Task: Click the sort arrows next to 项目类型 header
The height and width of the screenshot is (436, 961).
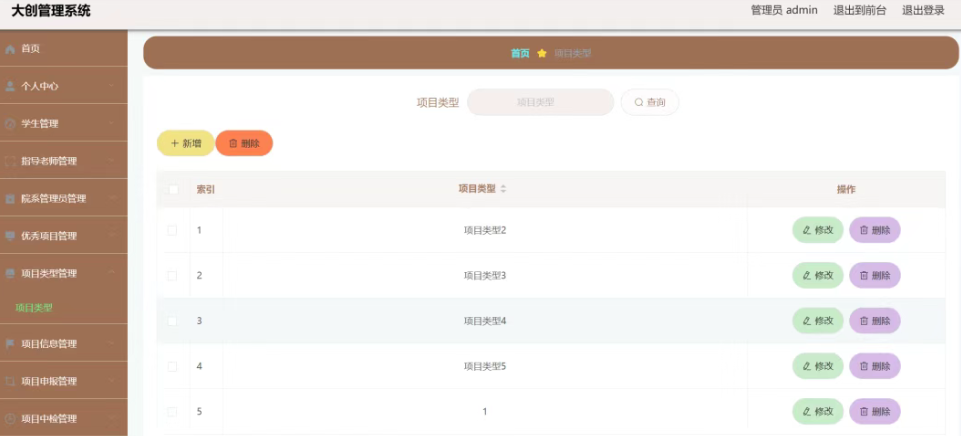Action: (503, 189)
